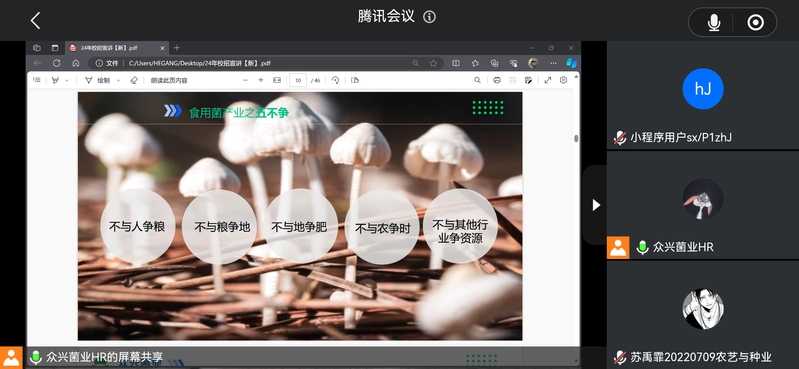Select the 绘制 draw tool
The image size is (799, 369).
coord(97,80)
